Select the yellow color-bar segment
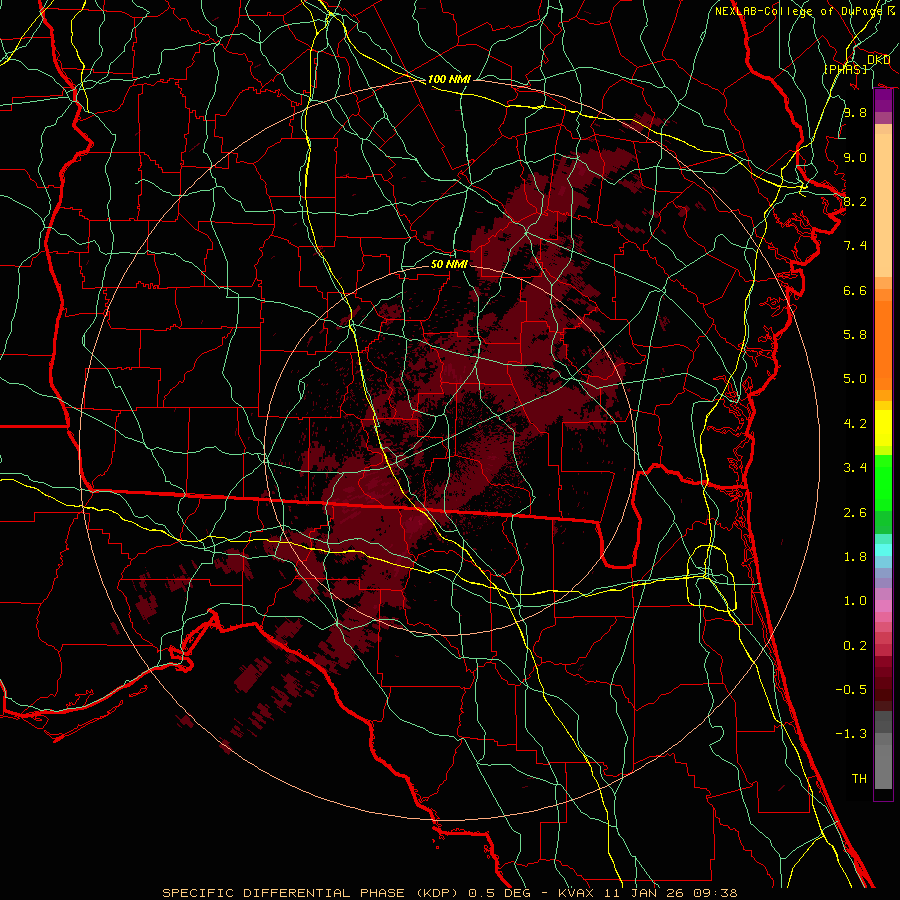900x900 pixels. (883, 428)
